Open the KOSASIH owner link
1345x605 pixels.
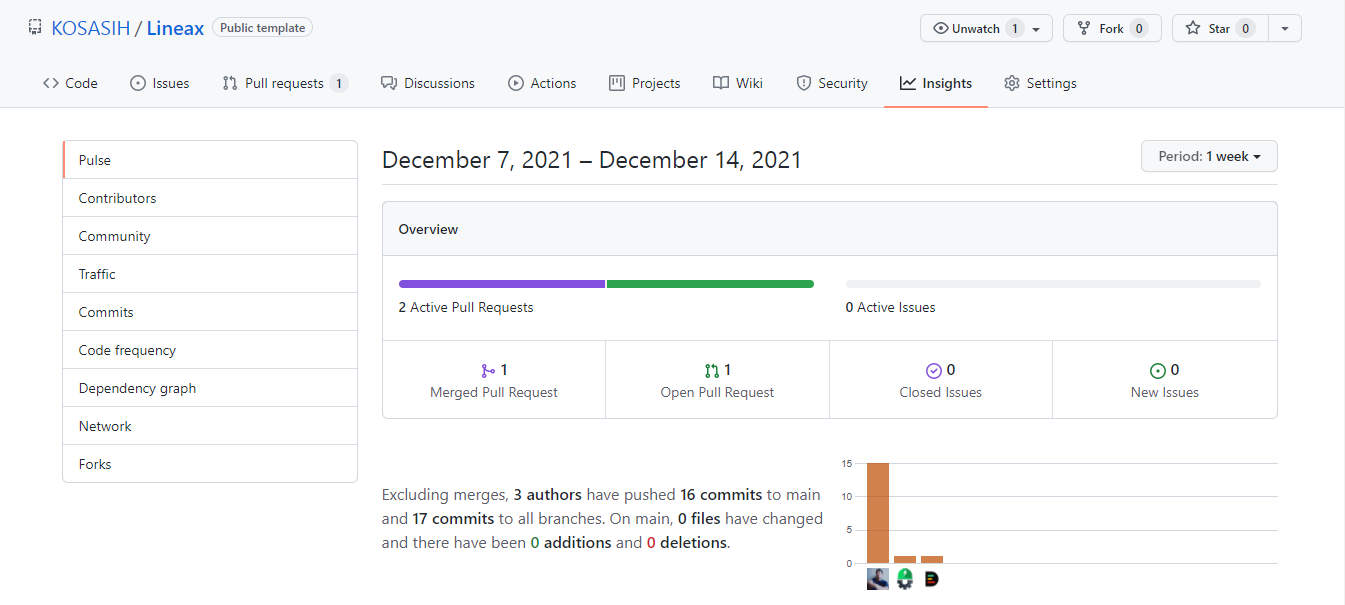point(91,28)
